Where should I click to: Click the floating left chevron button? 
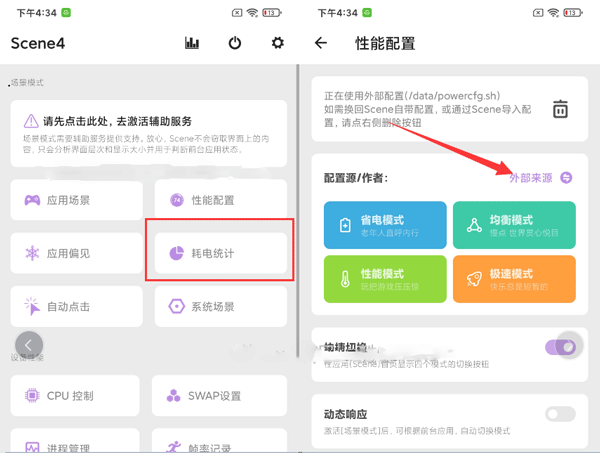[29, 345]
